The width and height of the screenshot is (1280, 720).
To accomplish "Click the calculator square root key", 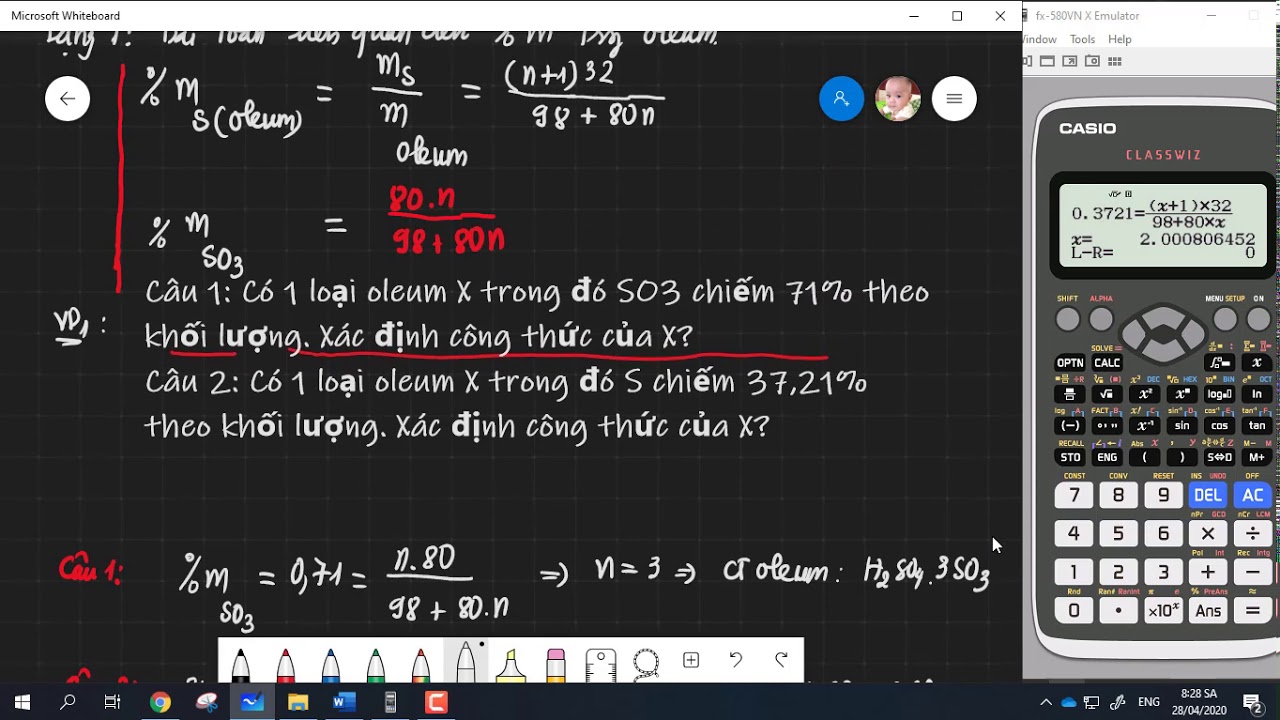I will 1107,394.
